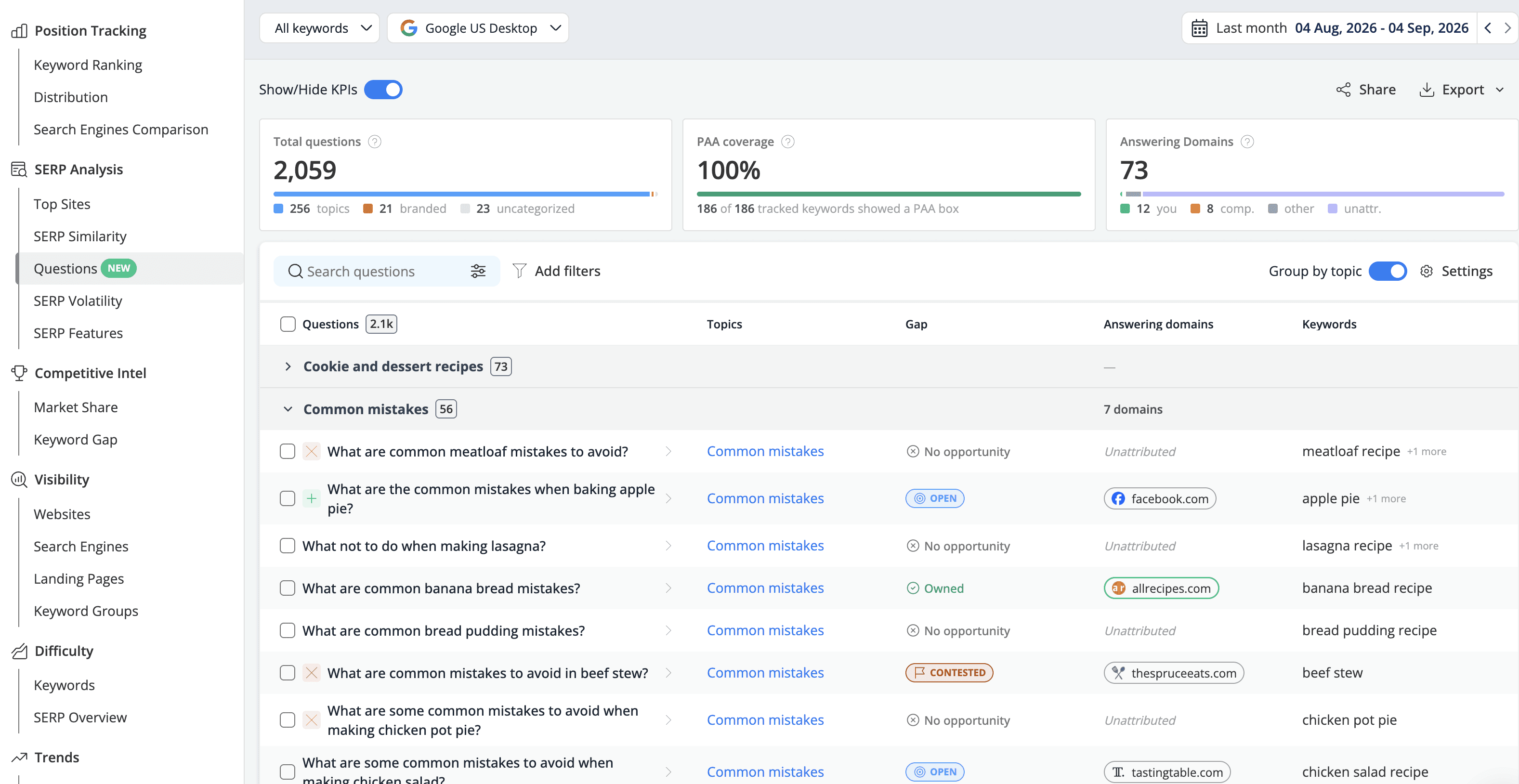Image resolution: width=1519 pixels, height=784 pixels.
Task: Click the Google logo icon in search engine selector
Action: (x=408, y=28)
